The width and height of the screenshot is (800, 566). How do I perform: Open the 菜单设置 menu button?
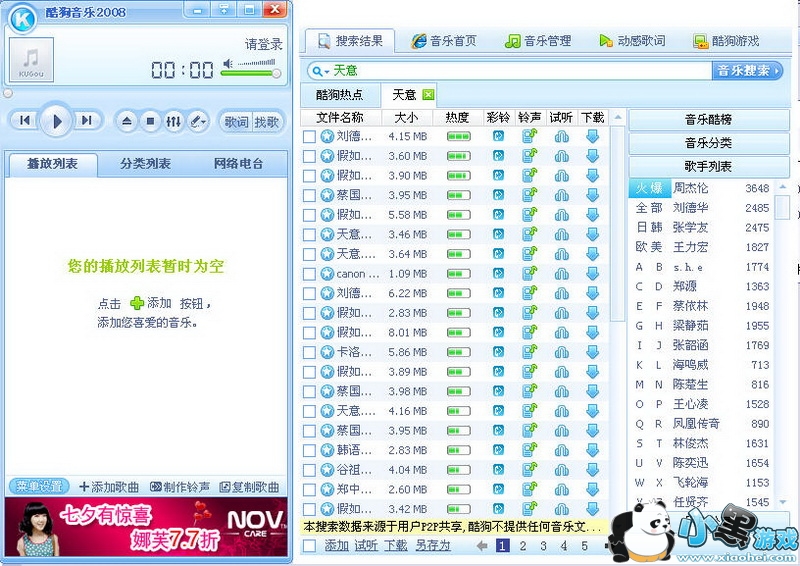point(39,486)
